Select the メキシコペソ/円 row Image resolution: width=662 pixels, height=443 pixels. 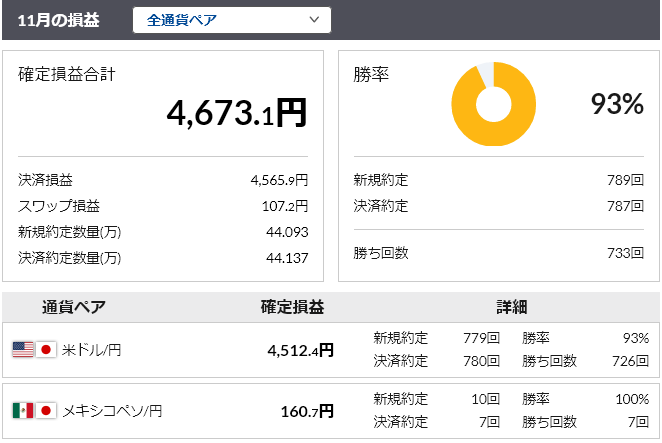pos(331,411)
